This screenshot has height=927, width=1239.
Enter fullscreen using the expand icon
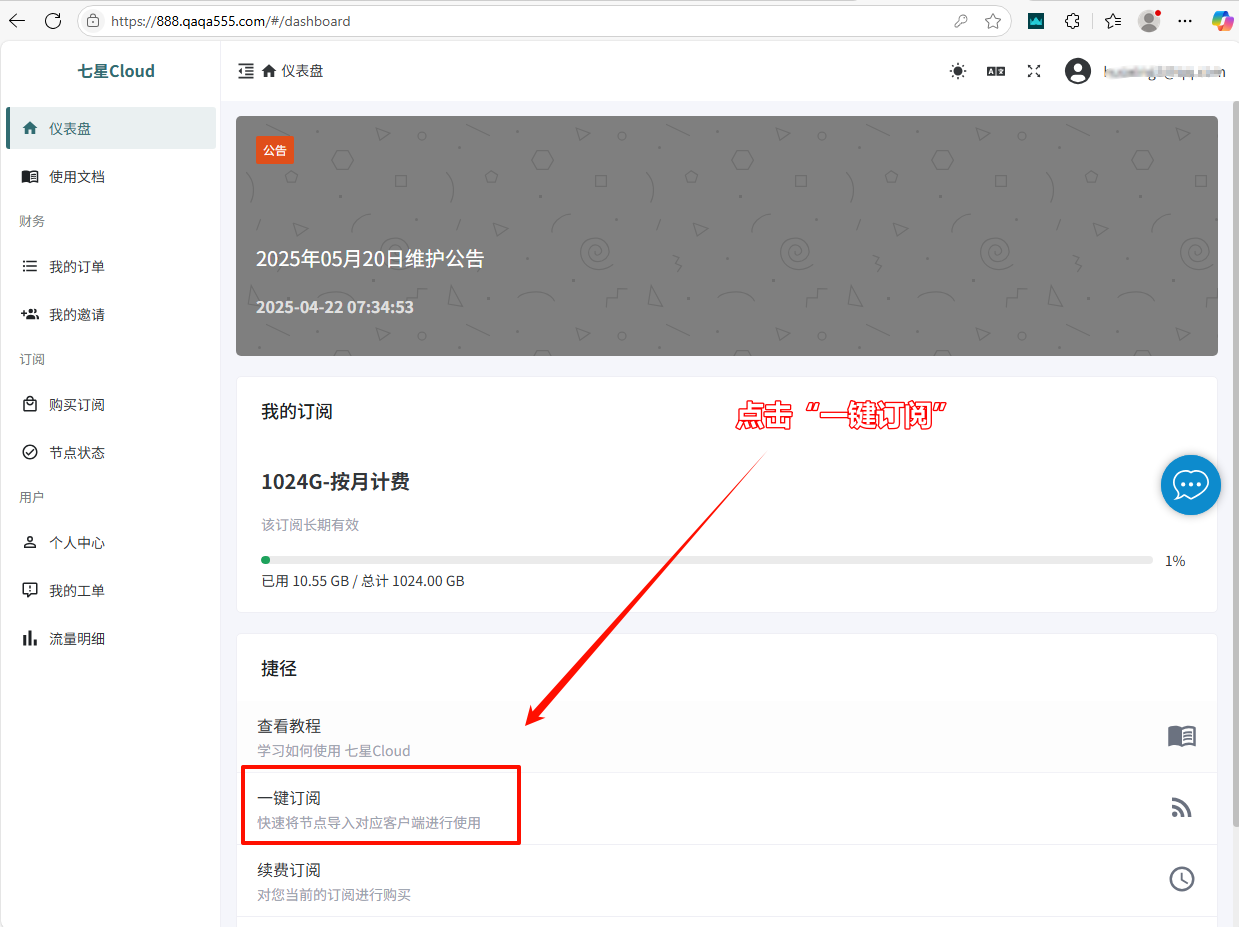click(x=1034, y=71)
